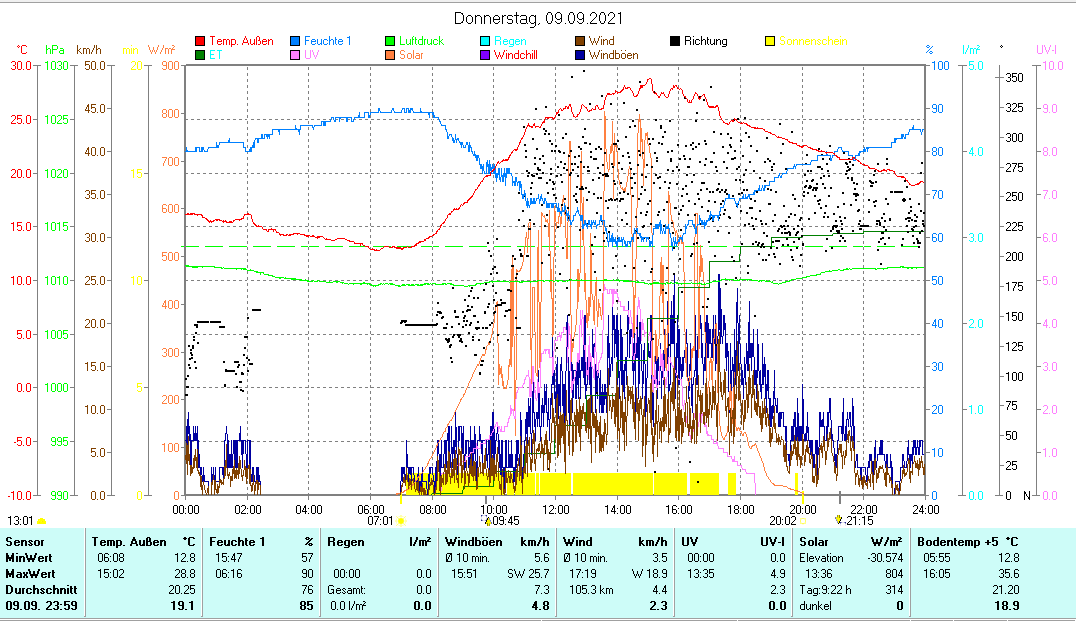The width and height of the screenshot is (1076, 621).
Task: Click the l/m² axis unit label
Action: tap(971, 50)
